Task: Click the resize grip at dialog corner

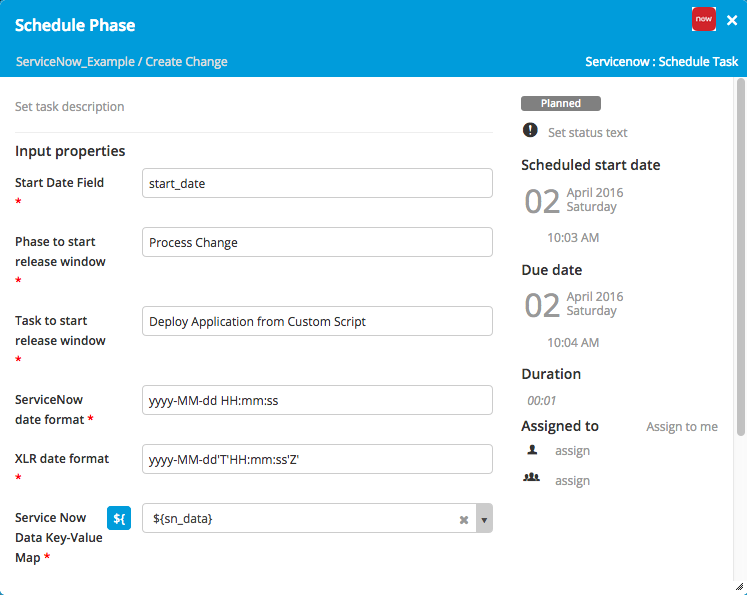Action: 739,587
